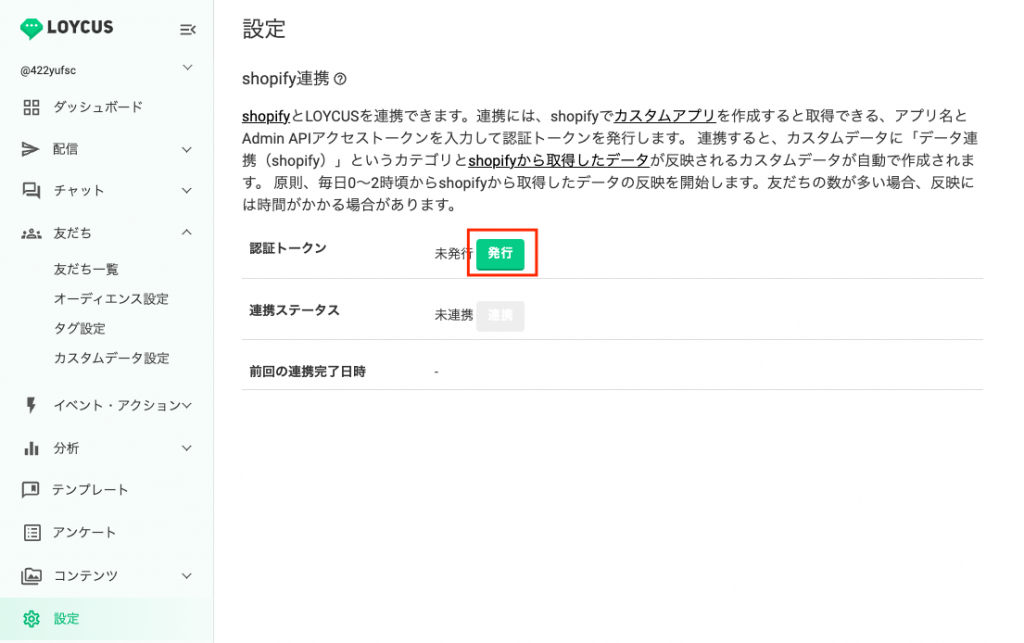
Task: Collapse the 友だち menu chevron
Action: point(187,232)
